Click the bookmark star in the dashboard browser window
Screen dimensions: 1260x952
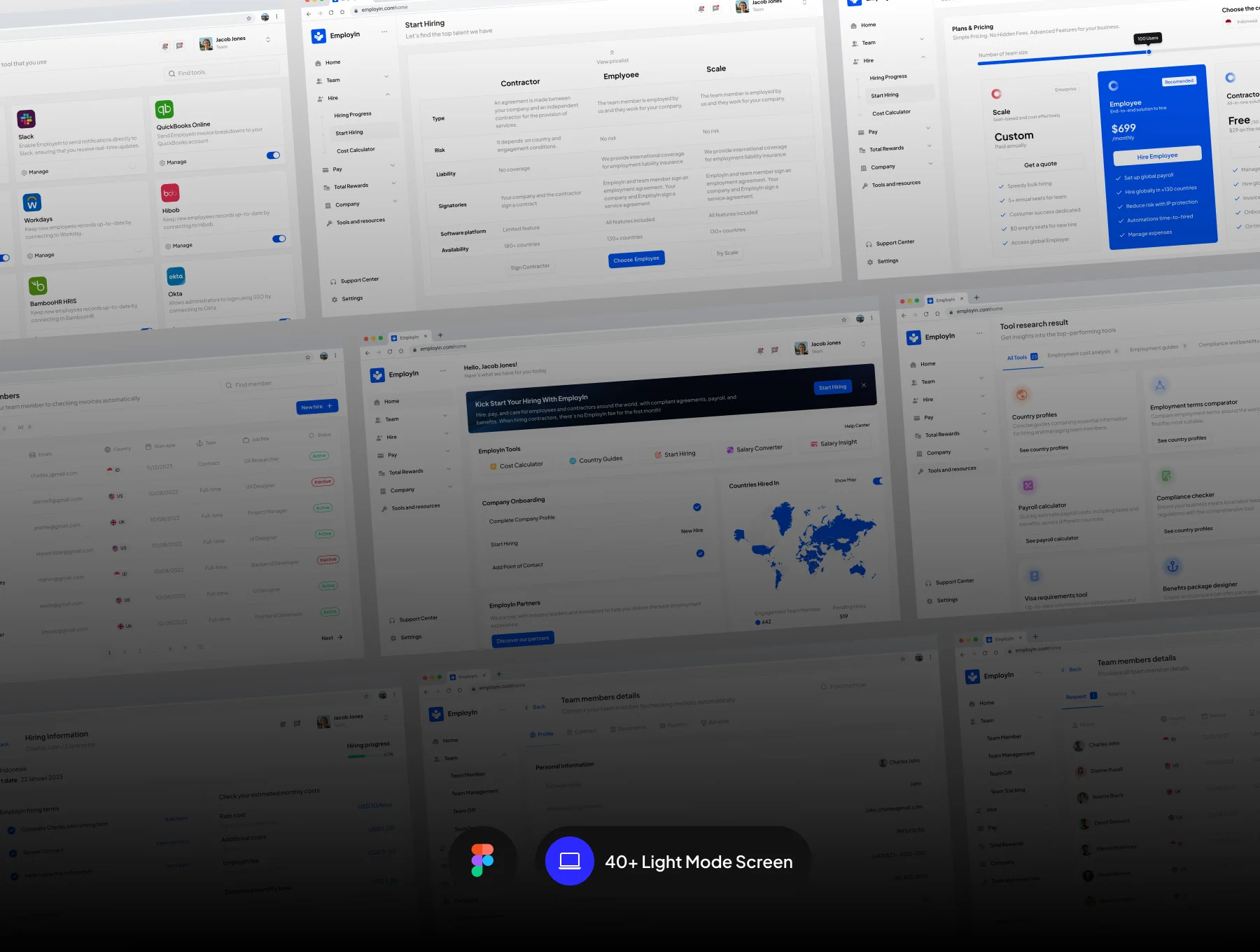pos(844,320)
